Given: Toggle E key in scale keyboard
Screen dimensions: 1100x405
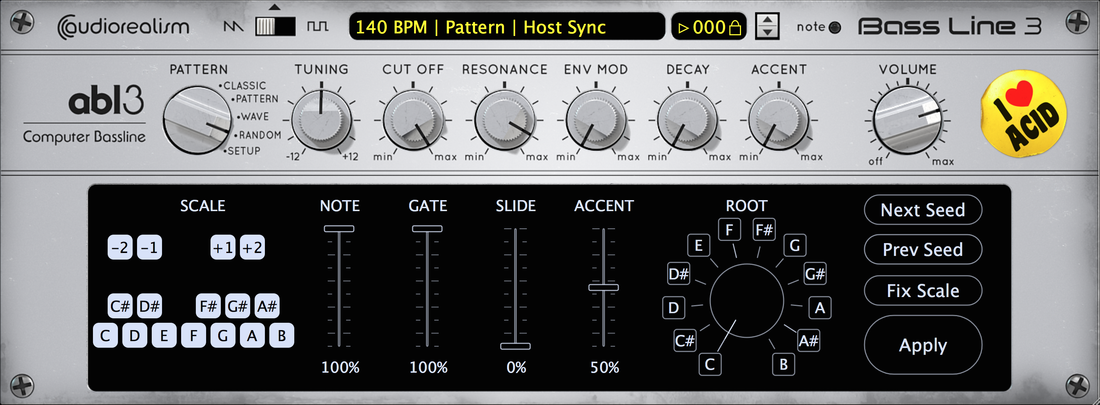Looking at the screenshot, I should tap(164, 336).
